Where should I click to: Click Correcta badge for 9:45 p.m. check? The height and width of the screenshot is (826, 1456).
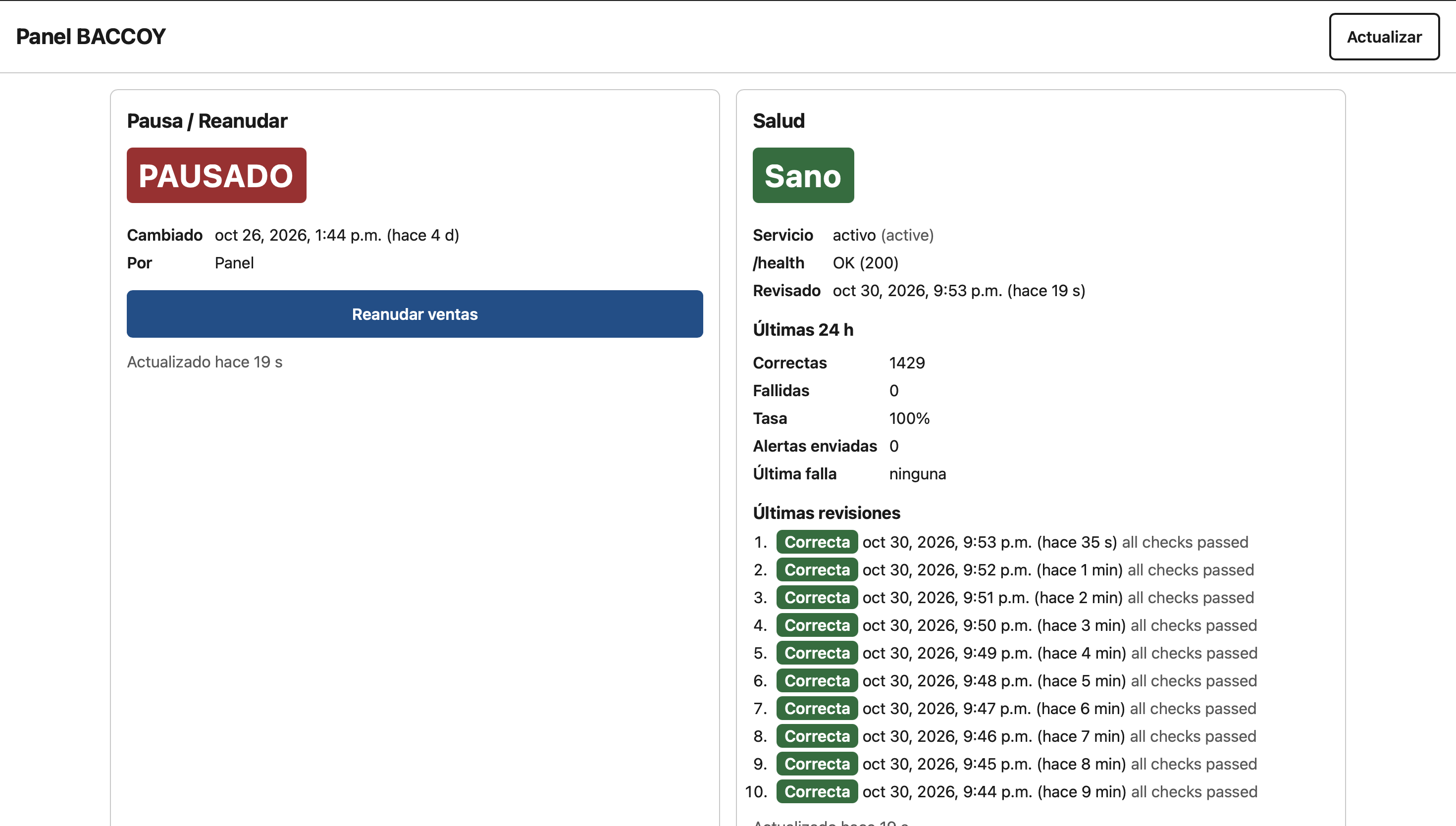click(x=817, y=764)
